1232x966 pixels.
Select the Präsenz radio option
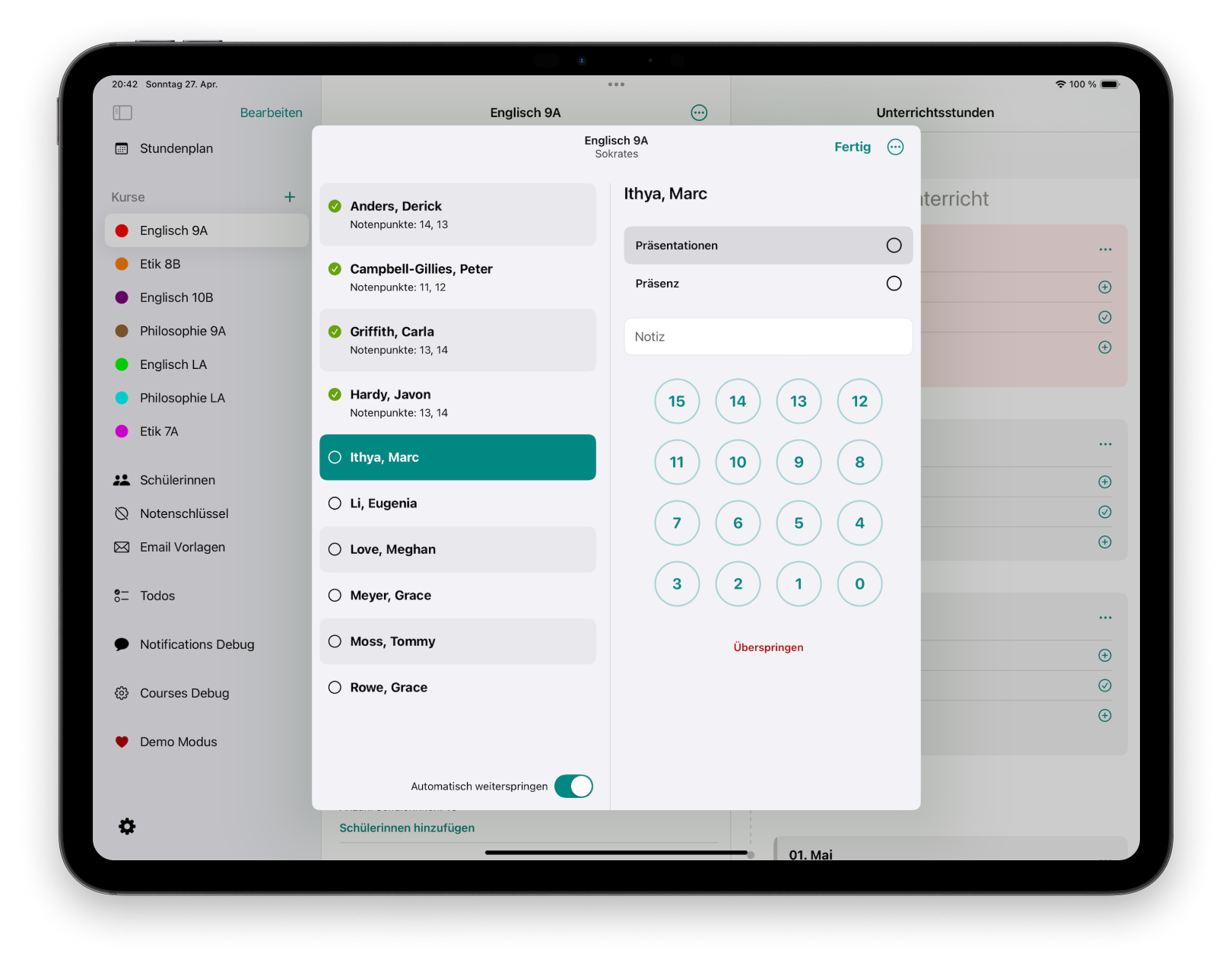(x=894, y=283)
